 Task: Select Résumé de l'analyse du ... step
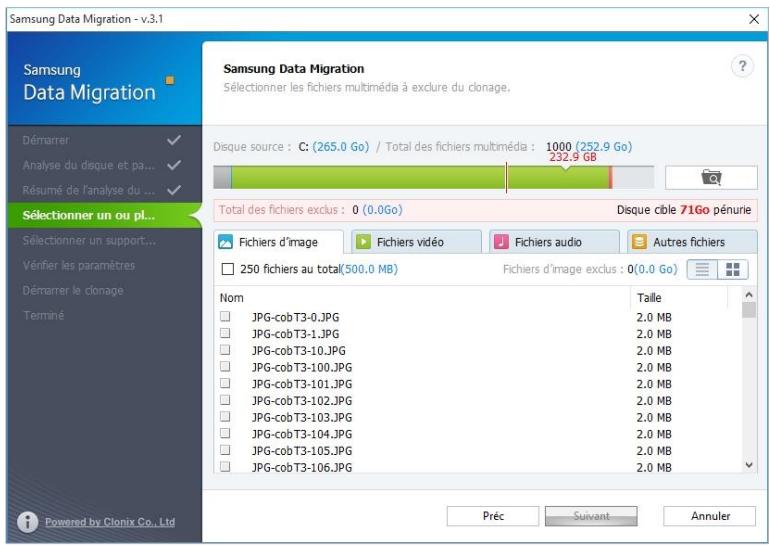(105, 190)
